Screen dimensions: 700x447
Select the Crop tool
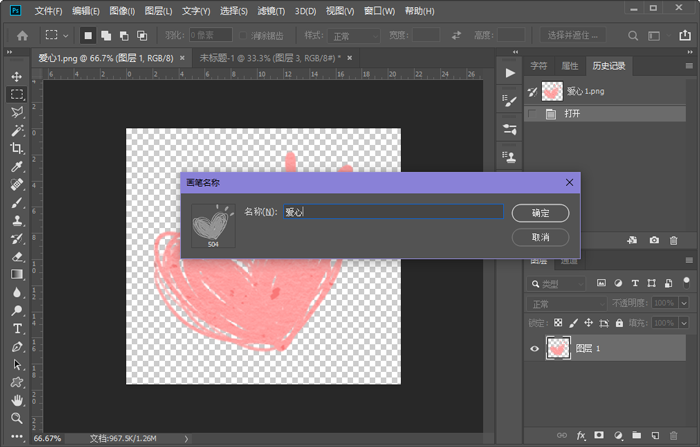[x=17, y=148]
